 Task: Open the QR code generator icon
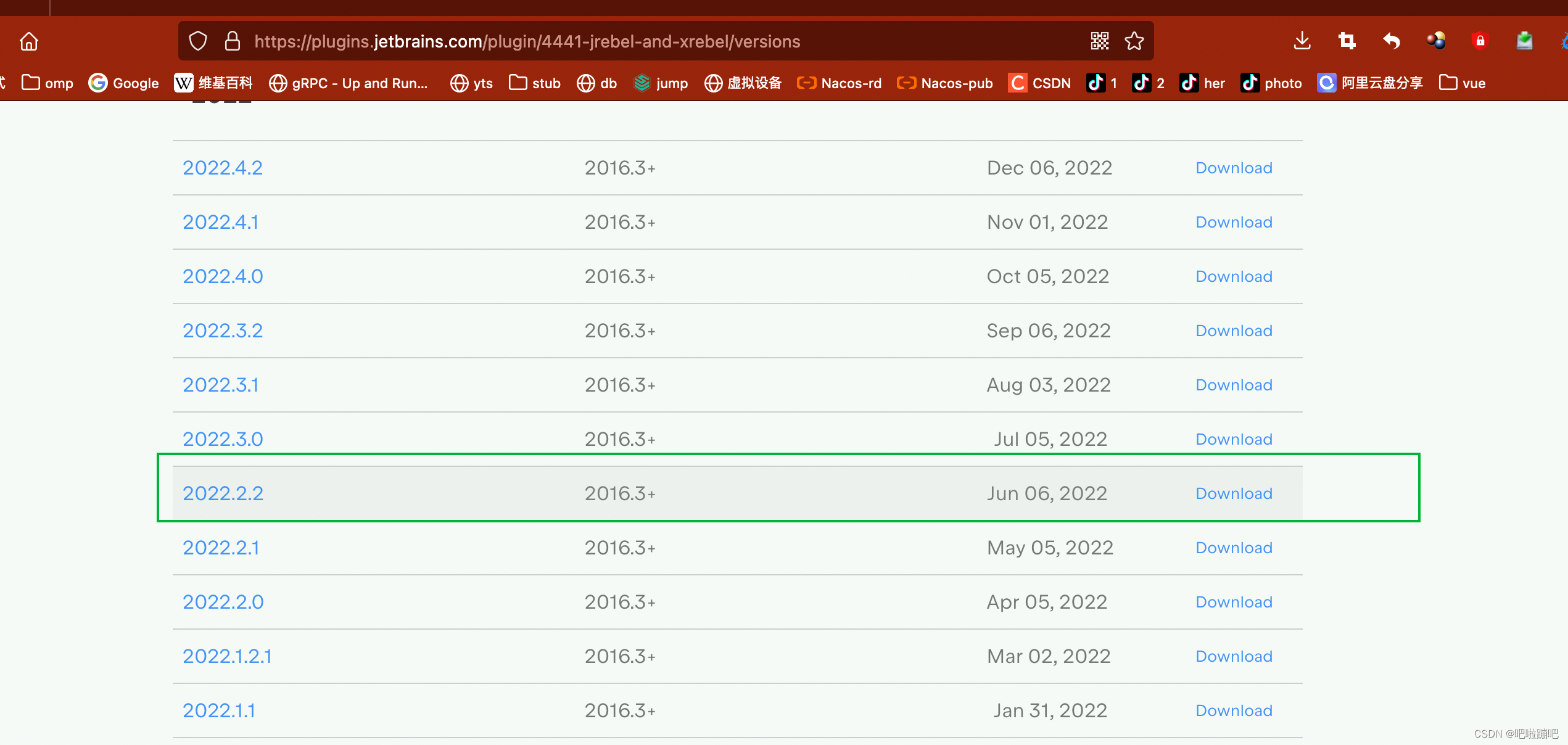[x=1099, y=41]
